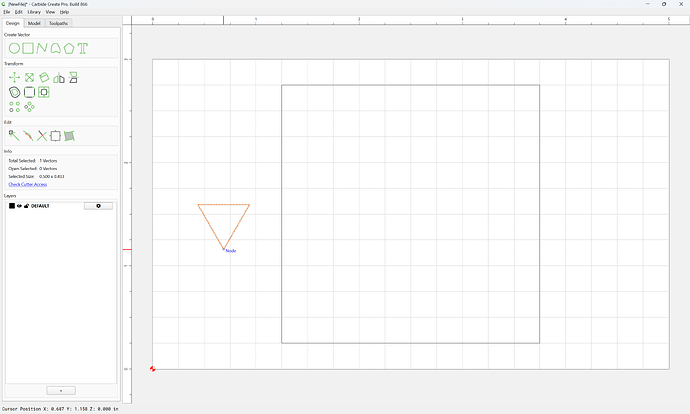Screen dimensions: 690x414
Task: Choose the Polyline drawing tool
Action: (42, 48)
